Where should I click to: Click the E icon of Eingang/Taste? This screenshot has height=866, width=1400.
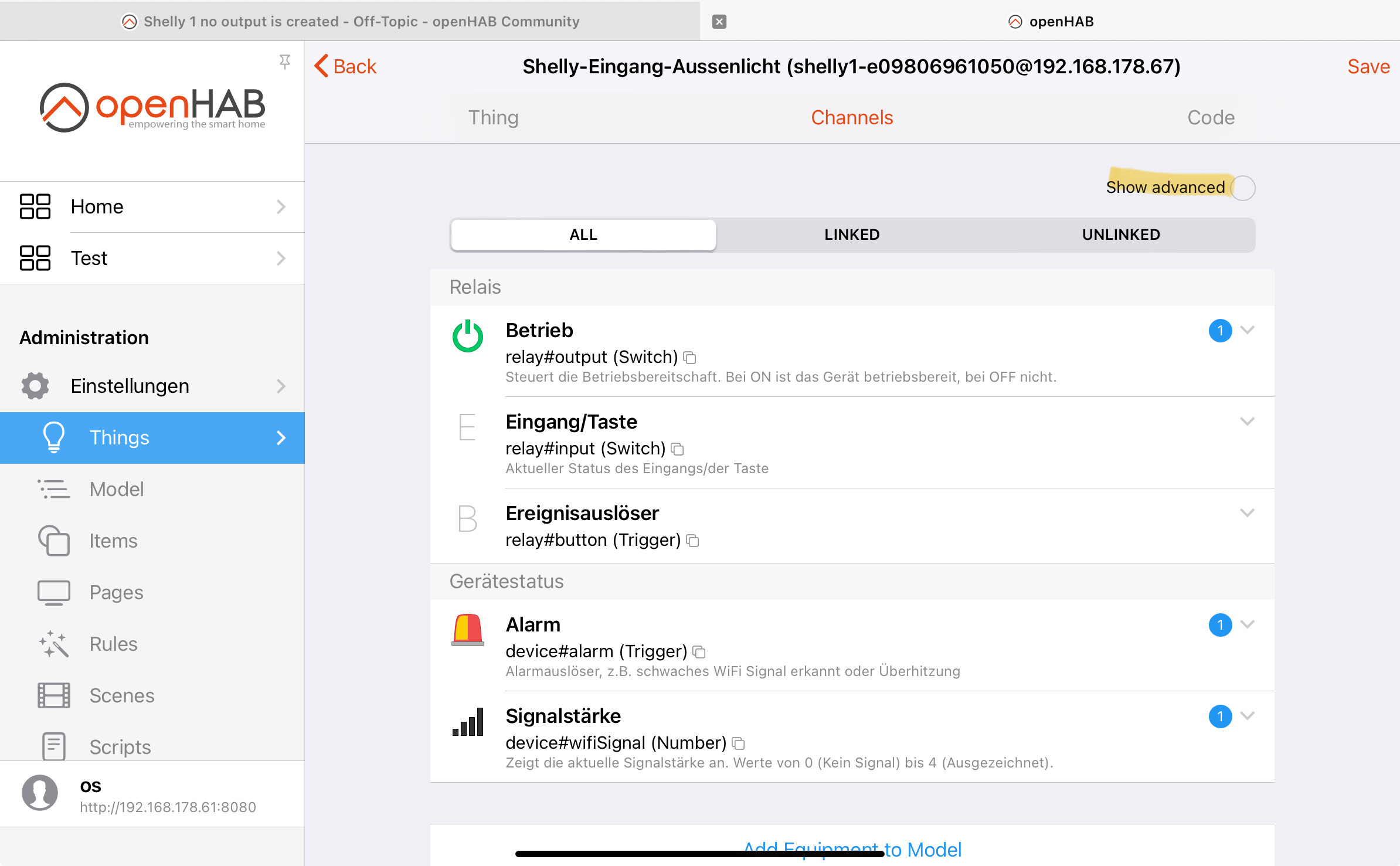pos(467,427)
